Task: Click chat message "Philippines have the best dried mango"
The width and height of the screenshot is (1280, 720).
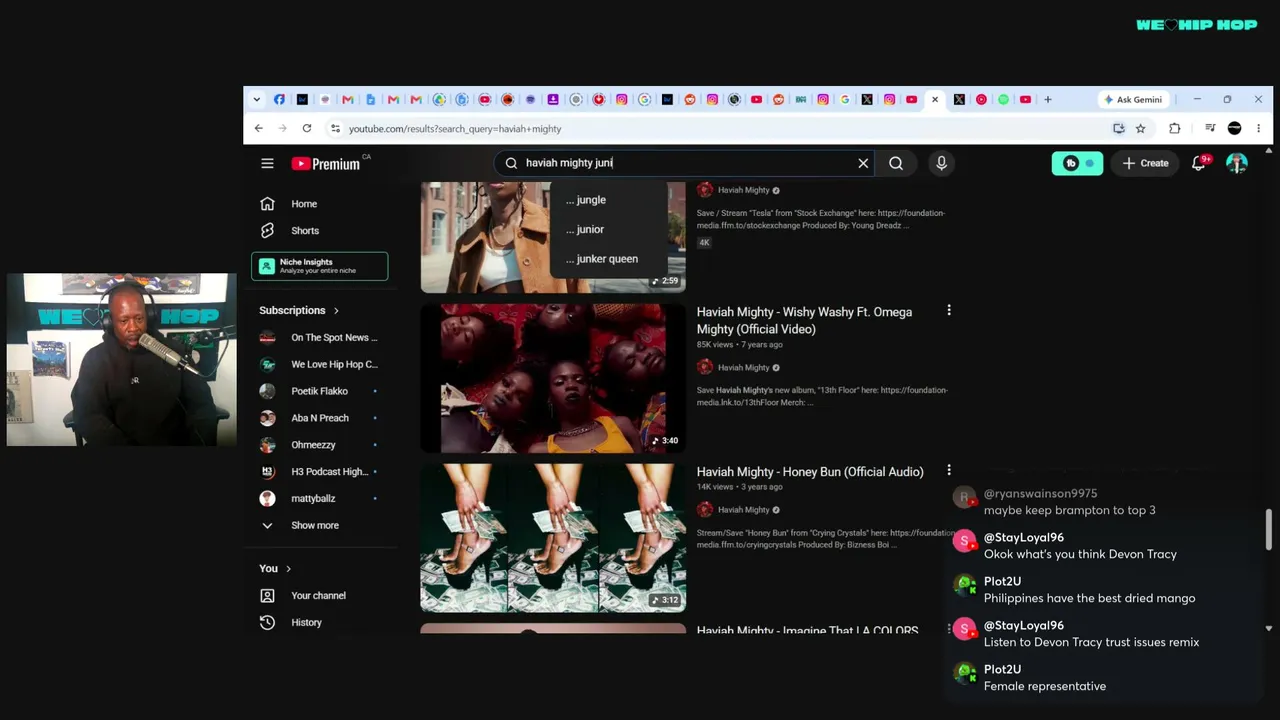Action: pos(1089,598)
